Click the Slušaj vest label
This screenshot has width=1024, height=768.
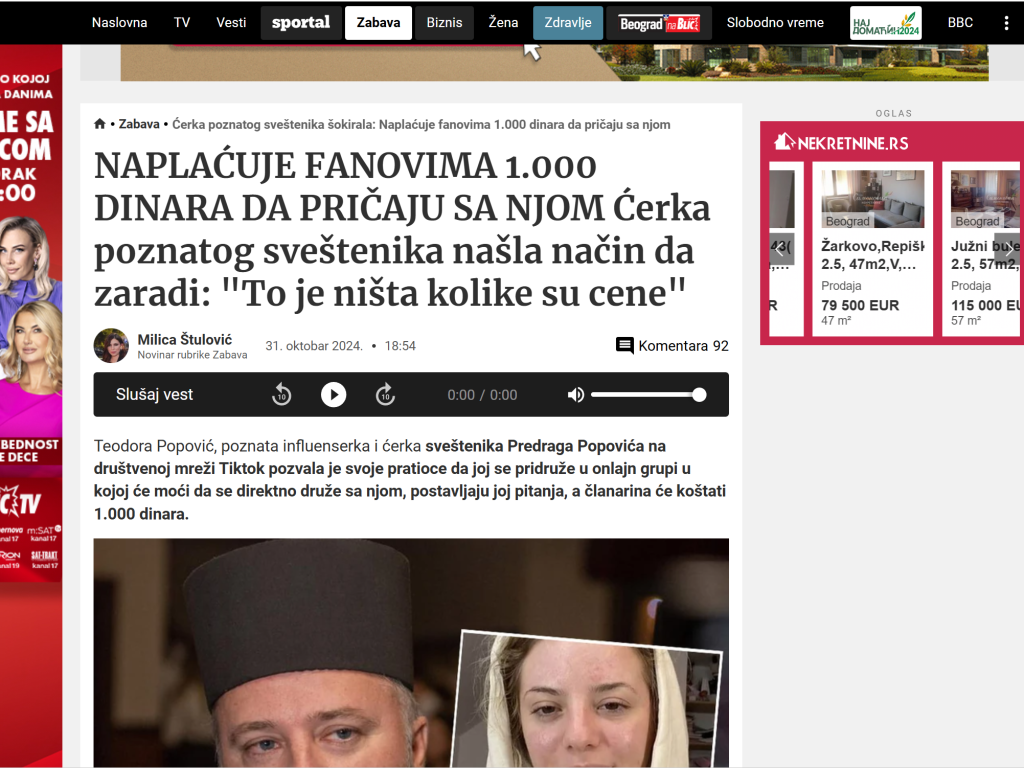pyautogui.click(x=154, y=394)
